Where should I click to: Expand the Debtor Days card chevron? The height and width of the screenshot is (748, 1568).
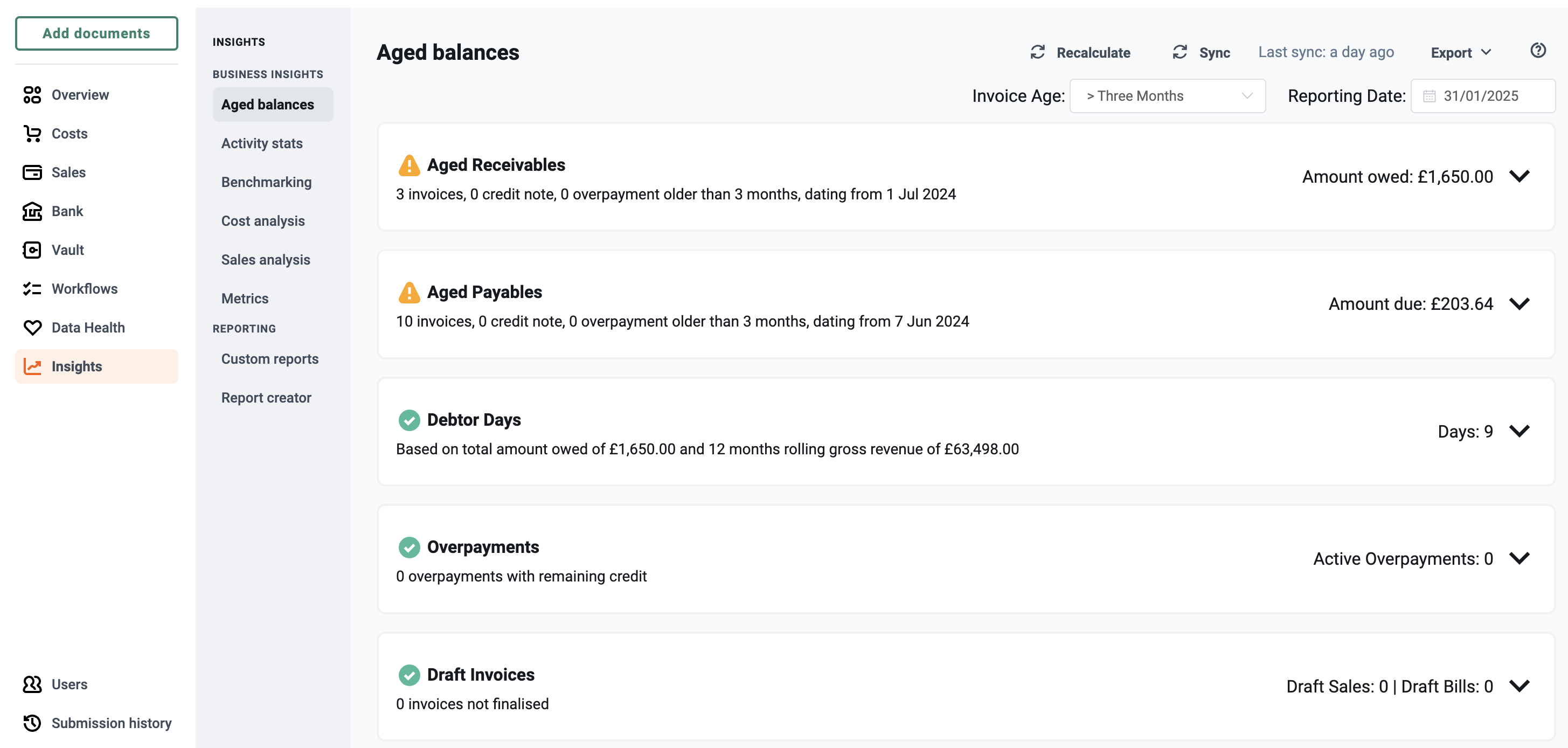coord(1520,432)
